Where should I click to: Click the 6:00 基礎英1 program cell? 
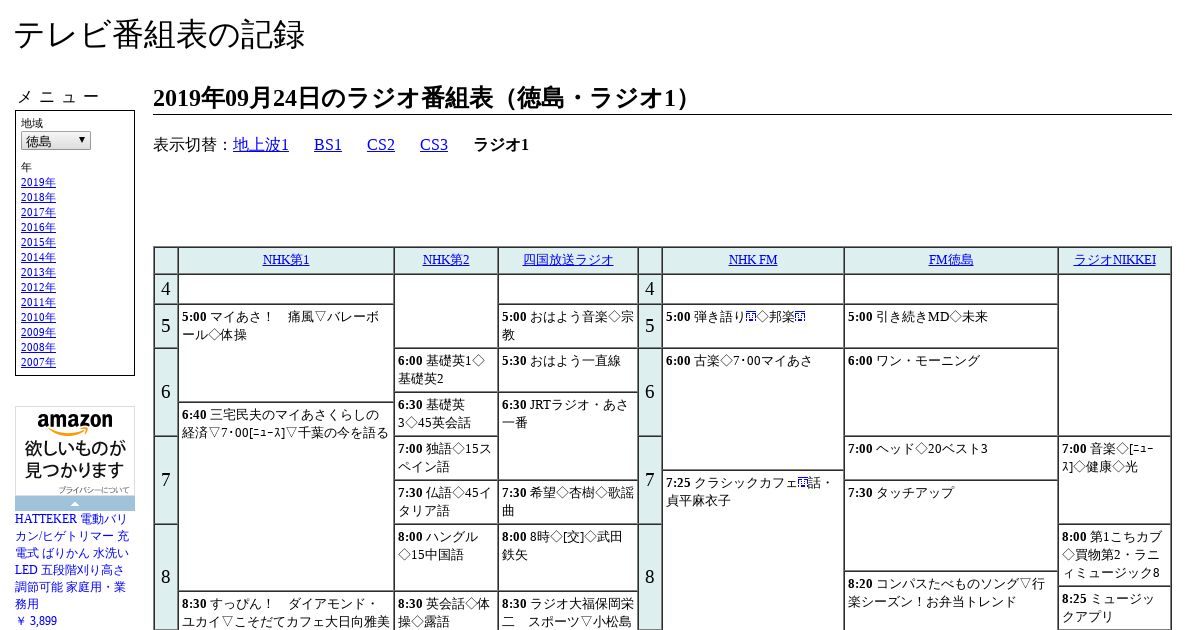(446, 370)
